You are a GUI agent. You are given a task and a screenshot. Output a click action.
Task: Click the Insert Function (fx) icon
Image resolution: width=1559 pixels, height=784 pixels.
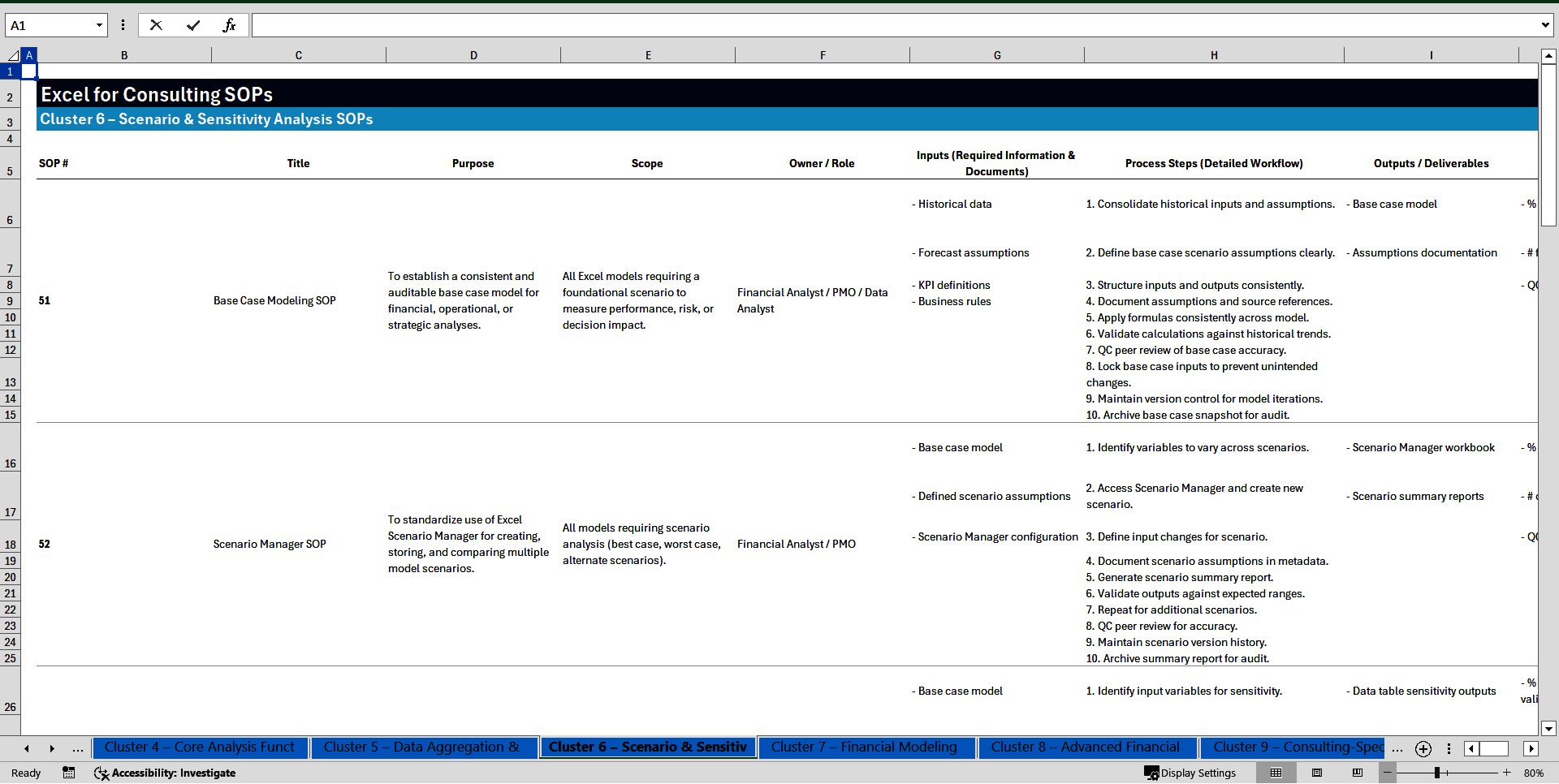pos(230,24)
